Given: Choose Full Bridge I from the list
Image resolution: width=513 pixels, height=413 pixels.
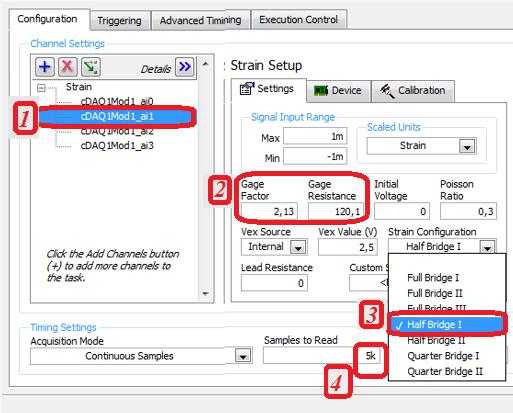Looking at the screenshot, I should click(x=433, y=278).
